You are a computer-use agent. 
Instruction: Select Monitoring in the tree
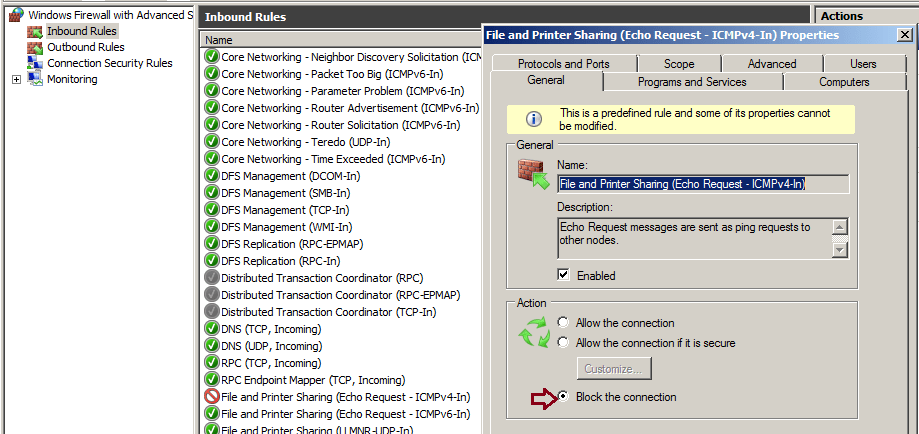(72, 79)
